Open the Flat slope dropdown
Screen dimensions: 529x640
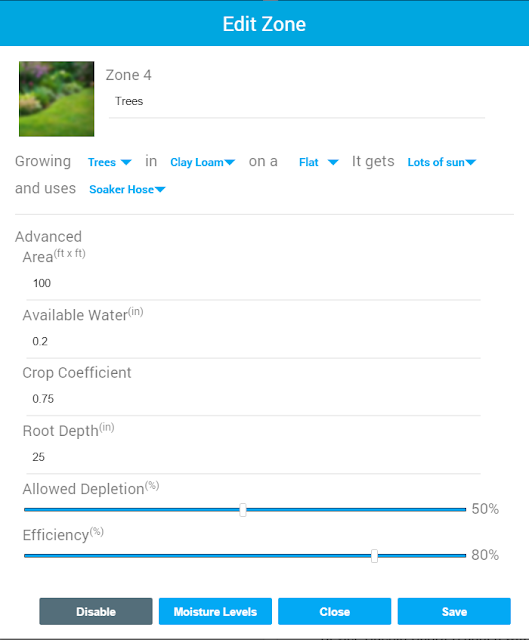(318, 162)
